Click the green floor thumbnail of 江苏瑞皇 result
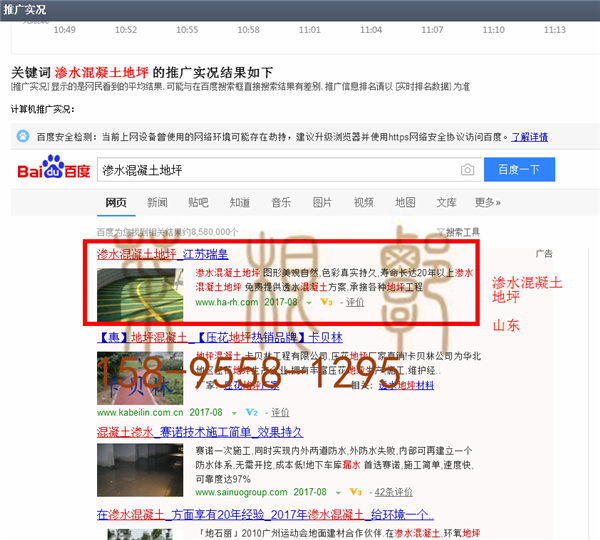 [140, 295]
